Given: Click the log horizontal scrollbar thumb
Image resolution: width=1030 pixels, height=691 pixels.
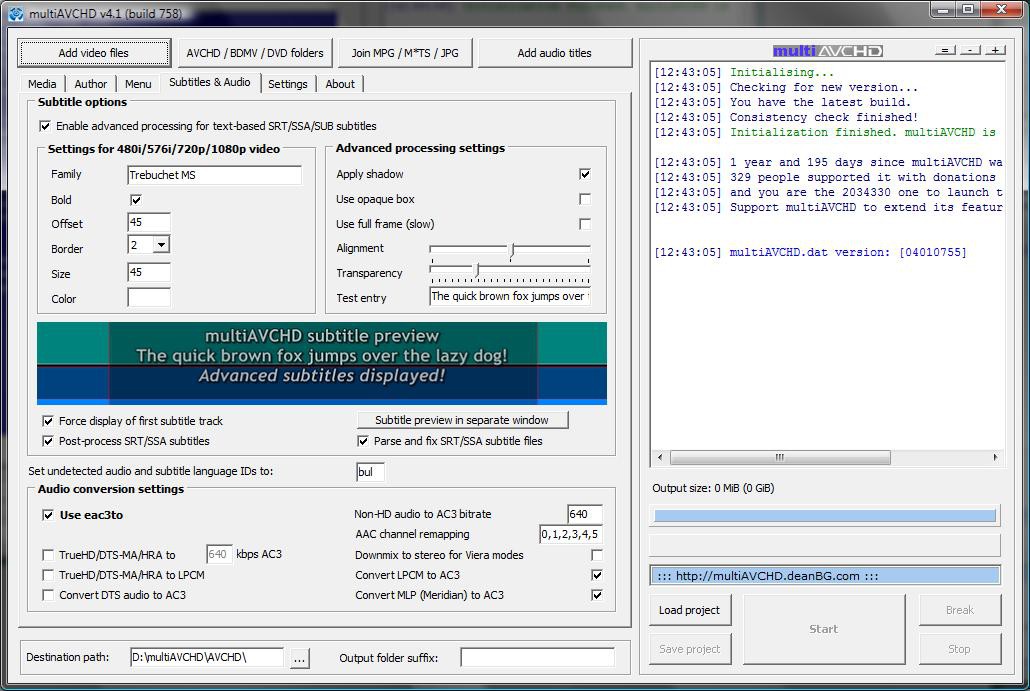Looking at the screenshot, I should (x=780, y=457).
